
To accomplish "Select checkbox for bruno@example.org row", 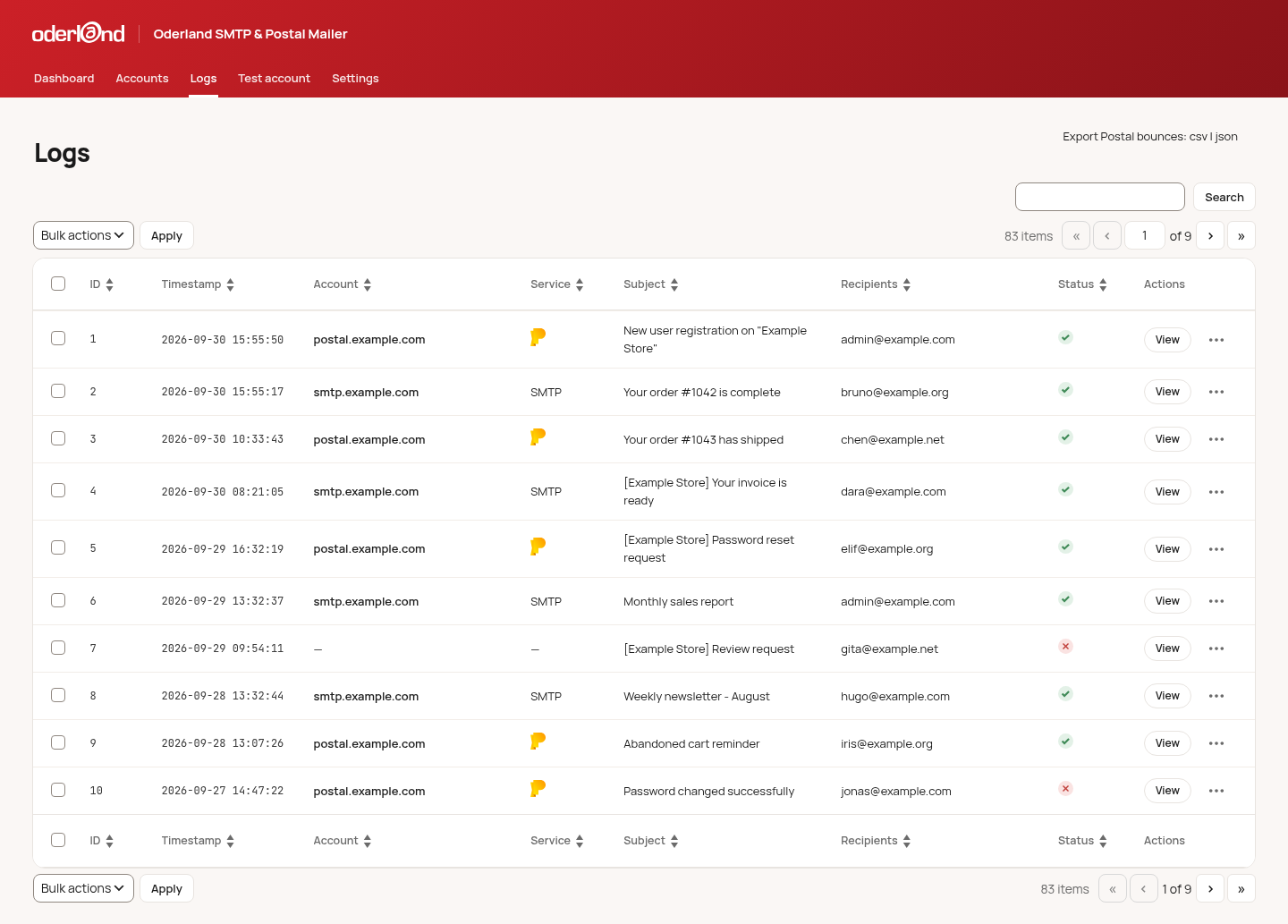I will (58, 391).
